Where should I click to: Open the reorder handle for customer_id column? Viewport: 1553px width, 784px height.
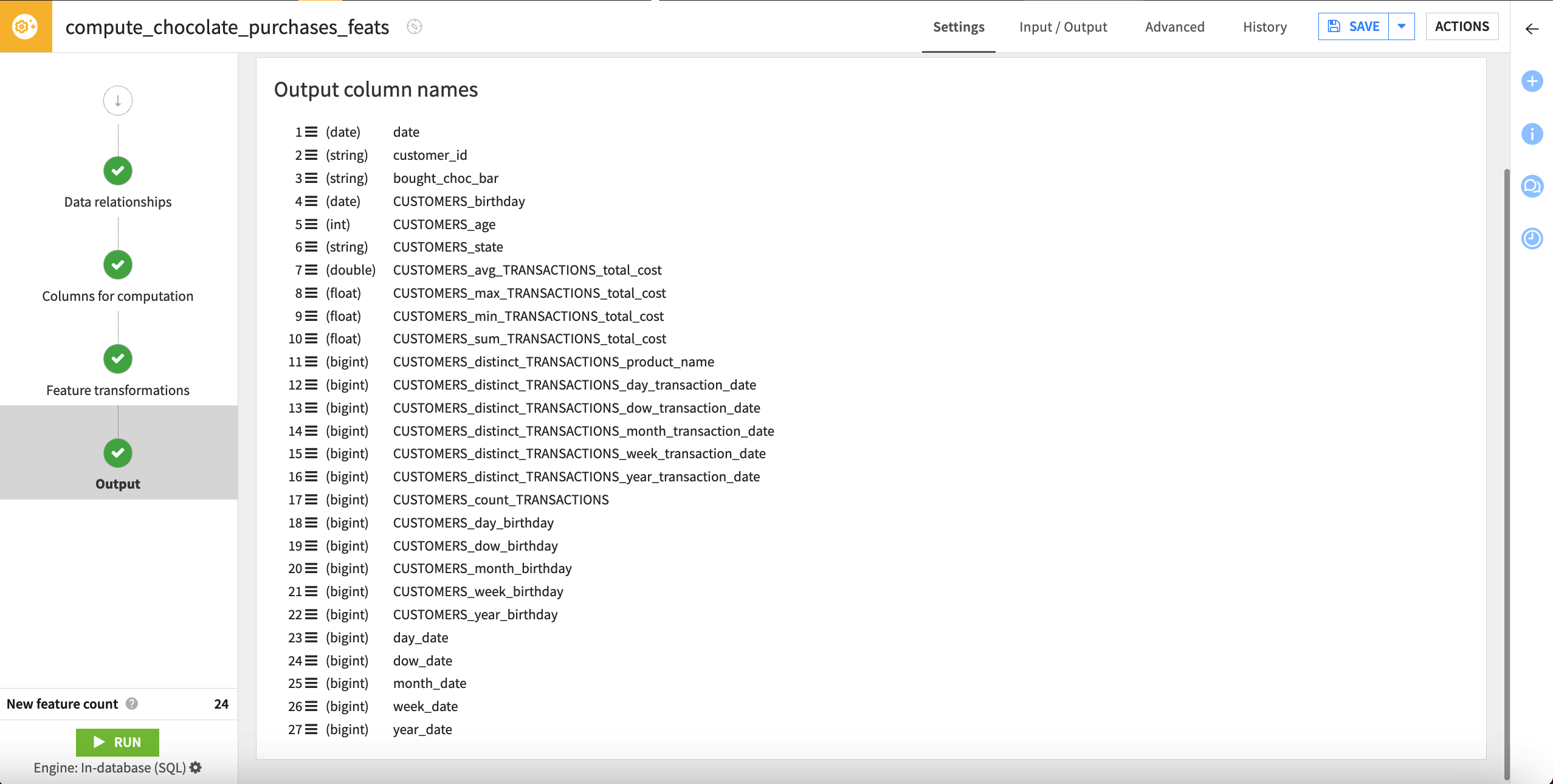(312, 154)
